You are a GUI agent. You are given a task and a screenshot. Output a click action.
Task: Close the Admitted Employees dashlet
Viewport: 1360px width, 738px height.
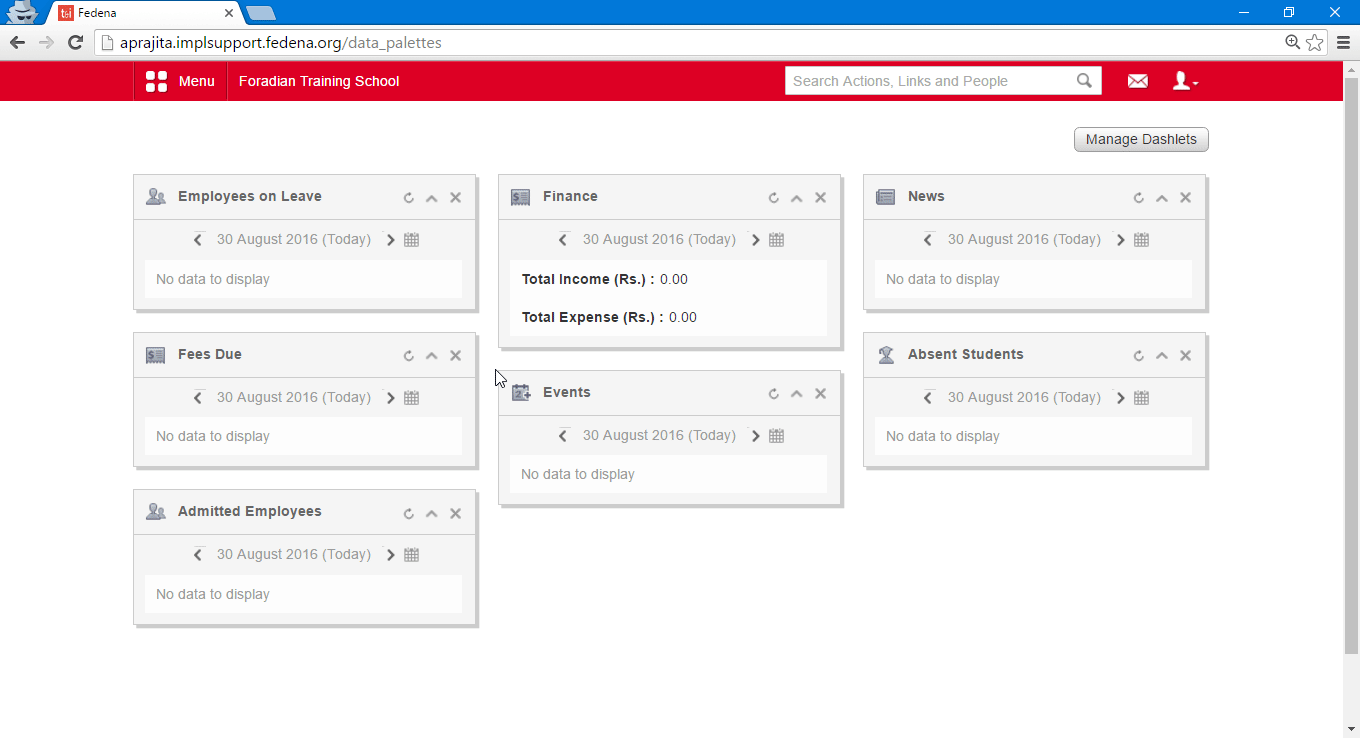click(x=456, y=514)
